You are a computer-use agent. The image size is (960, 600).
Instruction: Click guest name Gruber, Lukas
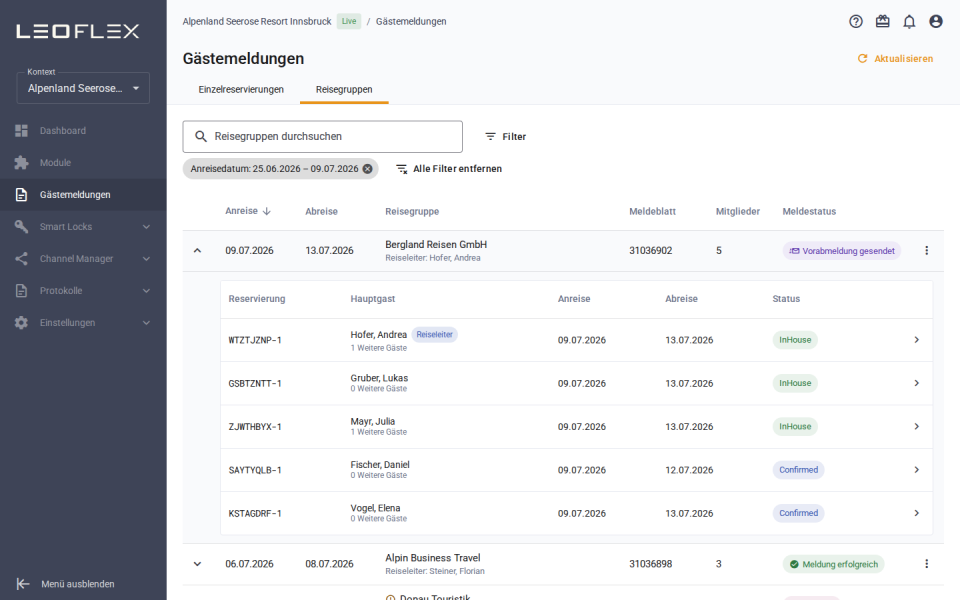379,378
